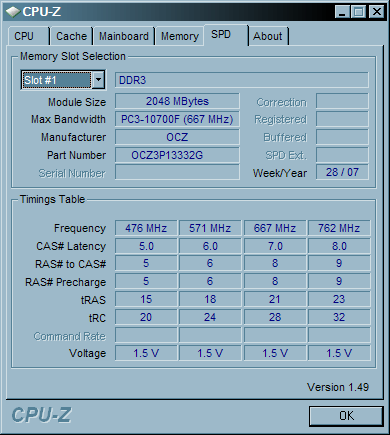Click the OCZ3P13332G part number
390x435 pixels.
(177, 155)
